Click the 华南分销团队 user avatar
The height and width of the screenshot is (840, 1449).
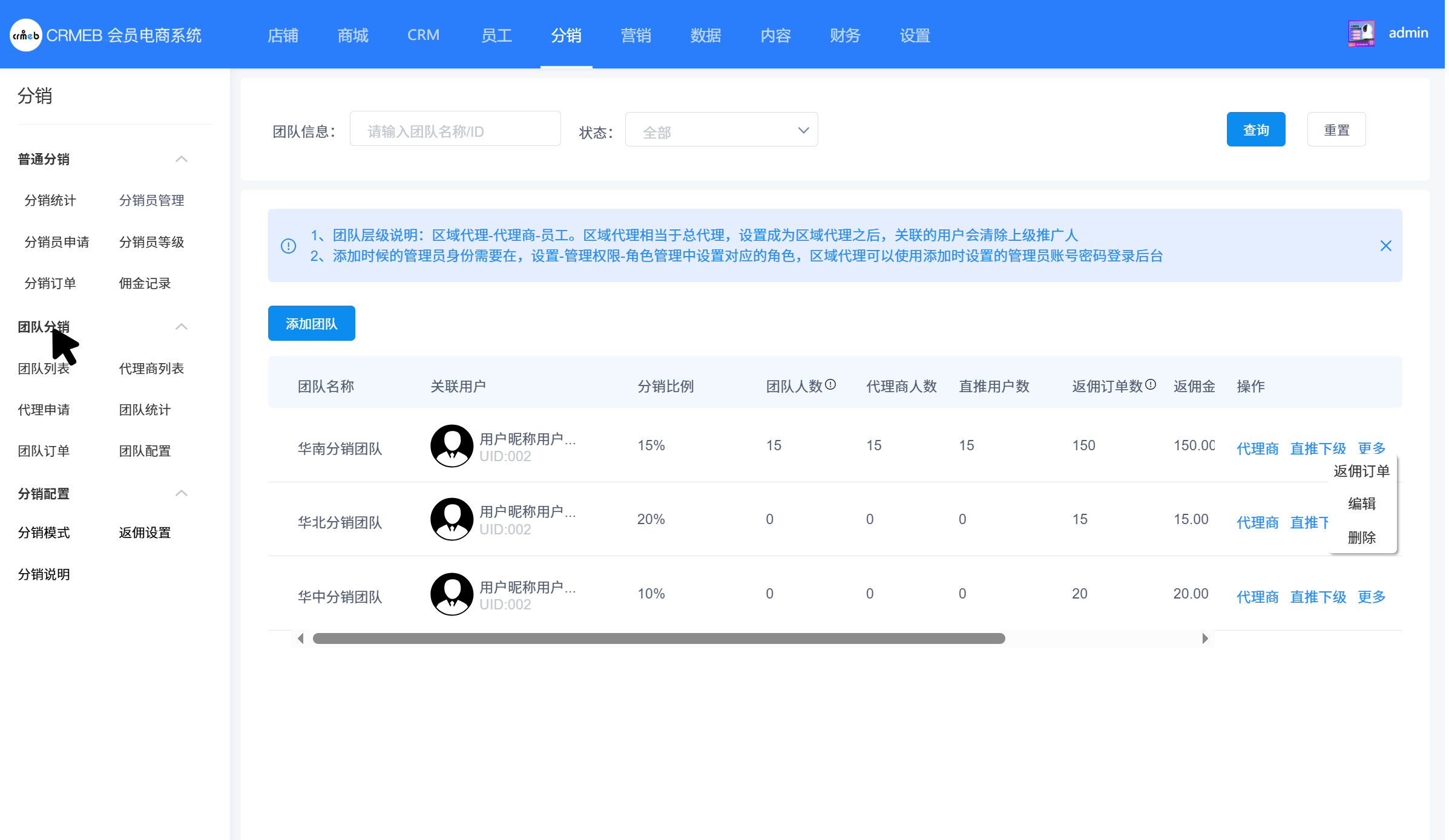(452, 446)
